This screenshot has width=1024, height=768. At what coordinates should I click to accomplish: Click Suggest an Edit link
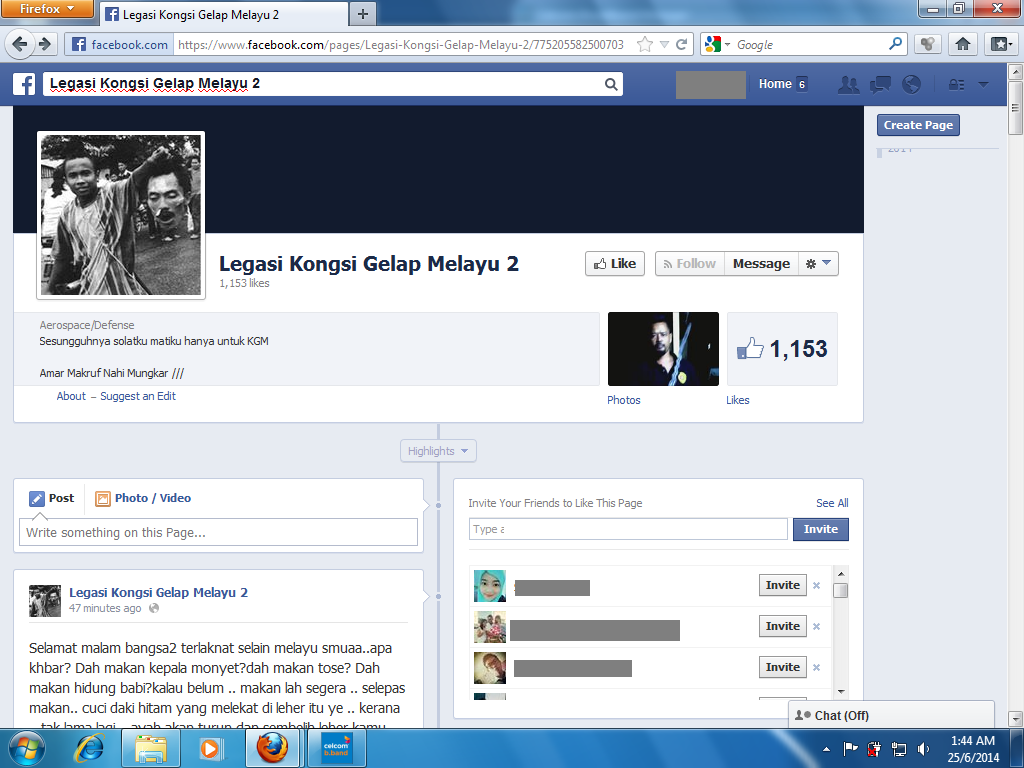tap(138, 396)
